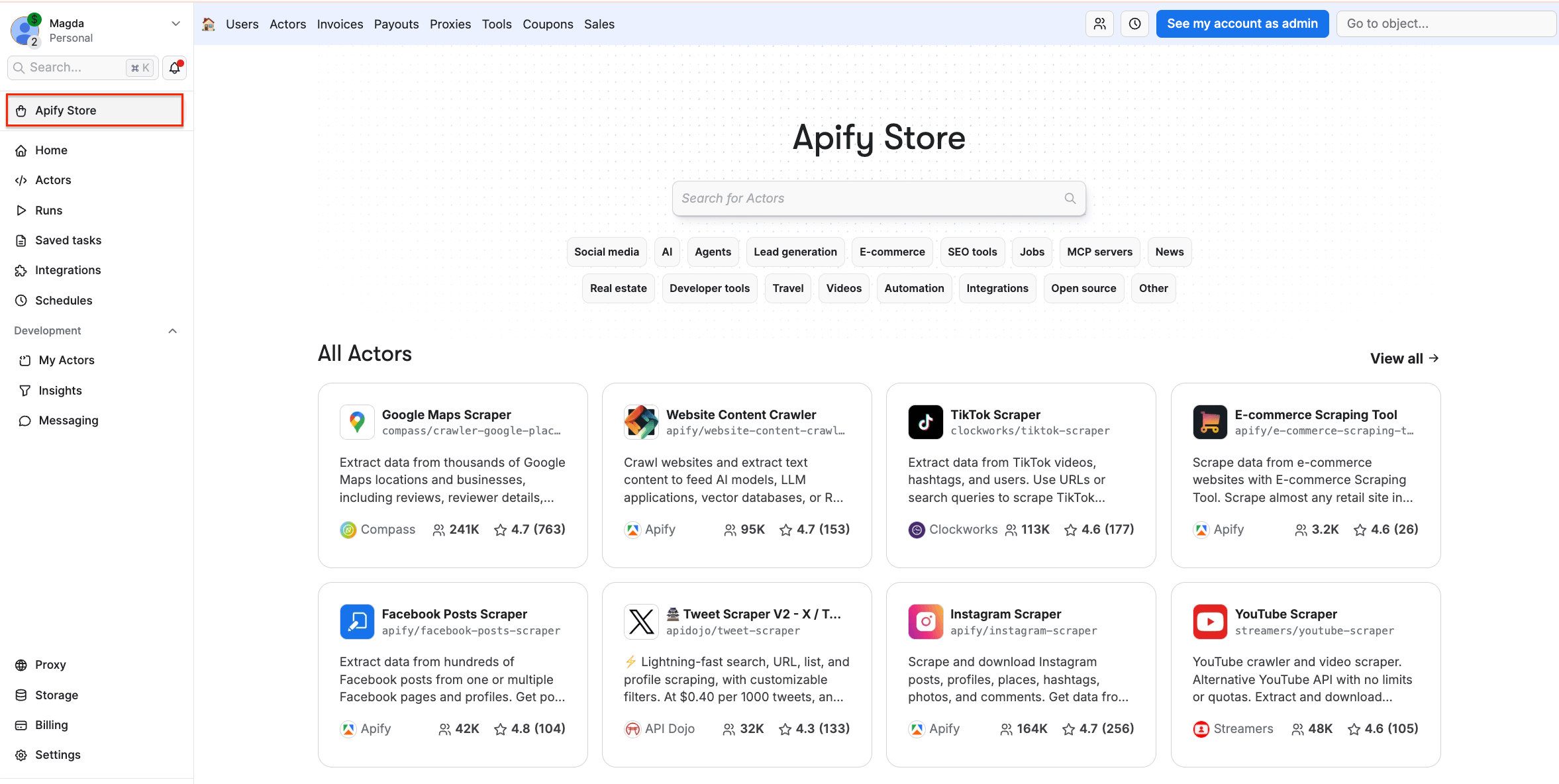Click the history clock icon next to admin button
This screenshot has width=1559, height=784.
[x=1134, y=23]
